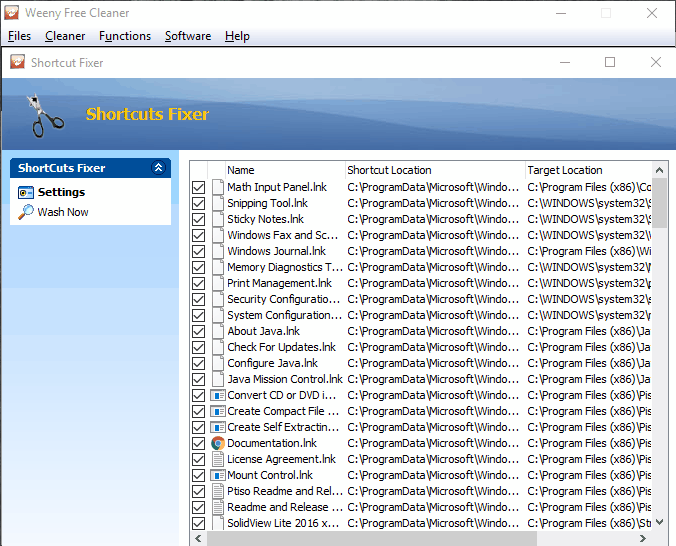The width and height of the screenshot is (676, 546).
Task: Click the document icon beside Readme and Release
Action: (218, 507)
